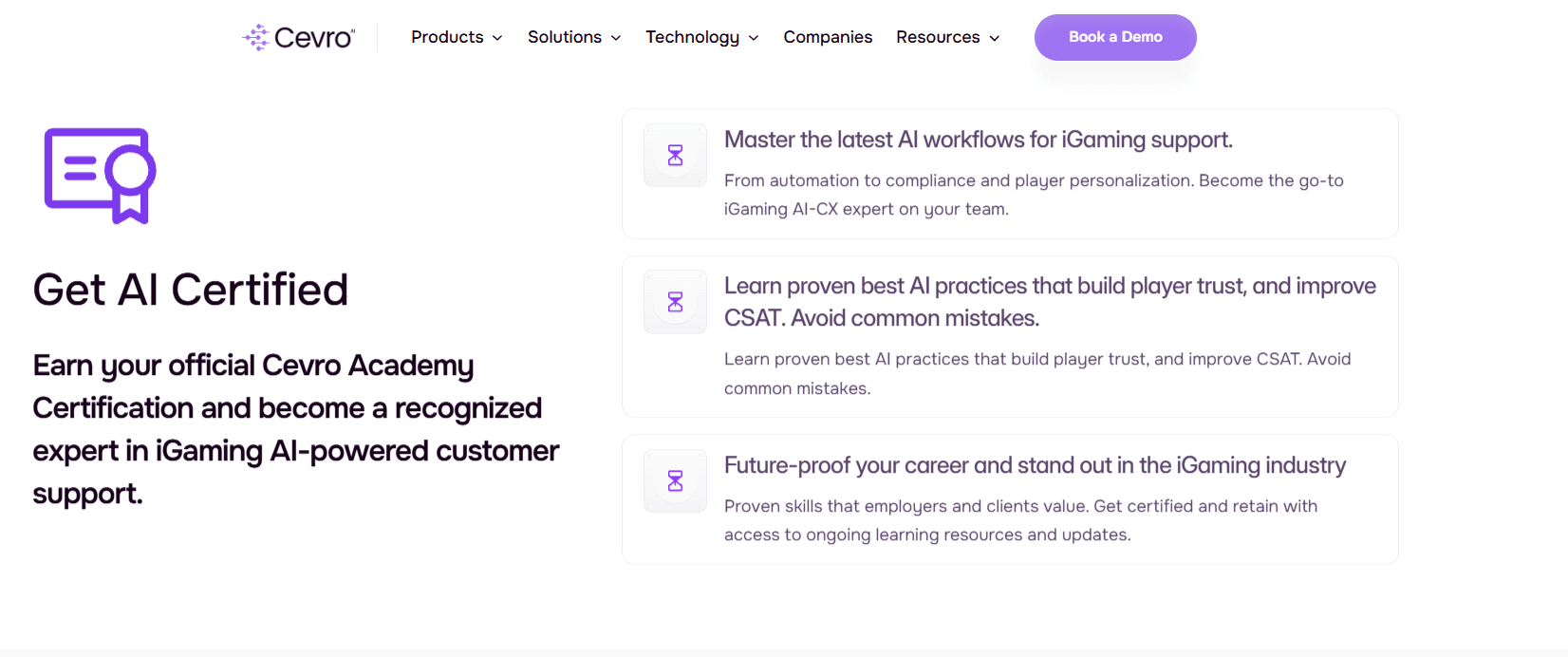Click text Proven skills that employers value

click(x=1020, y=520)
